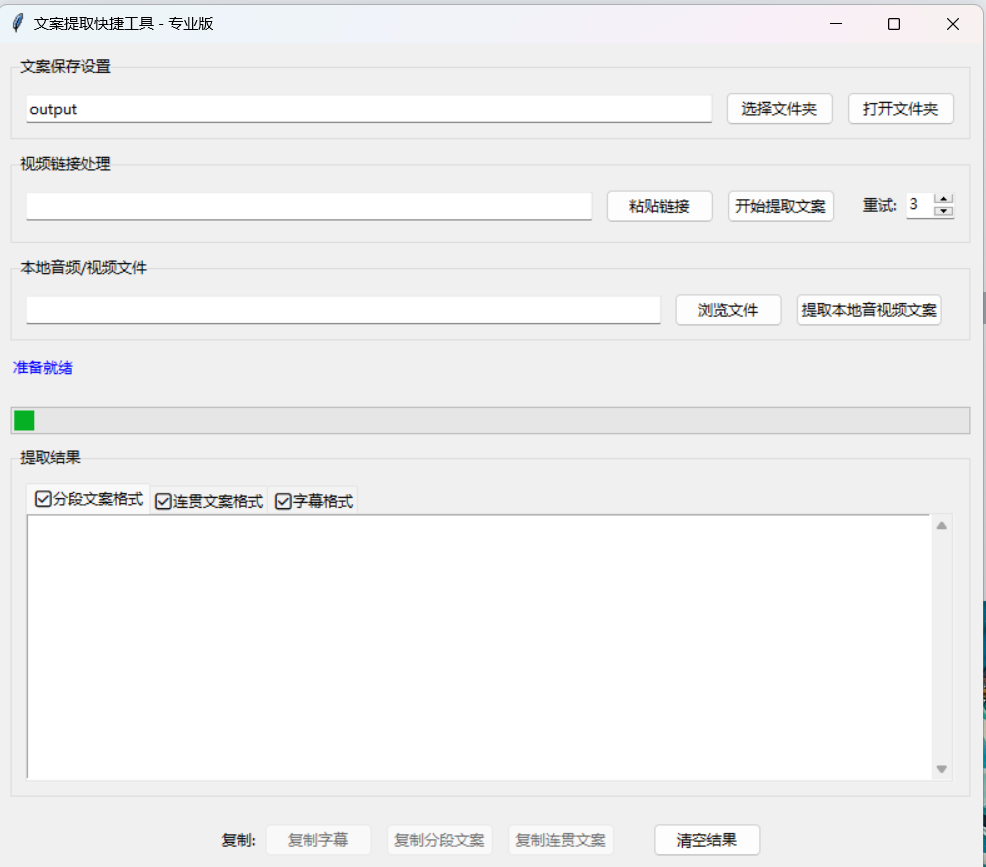Enable the 分段文案格式 checkbox

42,499
